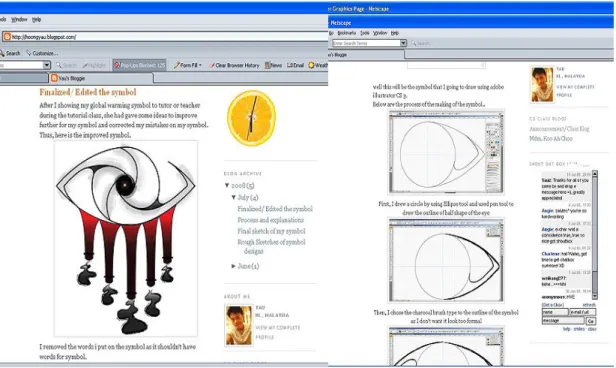This screenshot has width=616, height=368.
Task: Open the Window menu in left browser
Action: pyautogui.click(x=19, y=20)
